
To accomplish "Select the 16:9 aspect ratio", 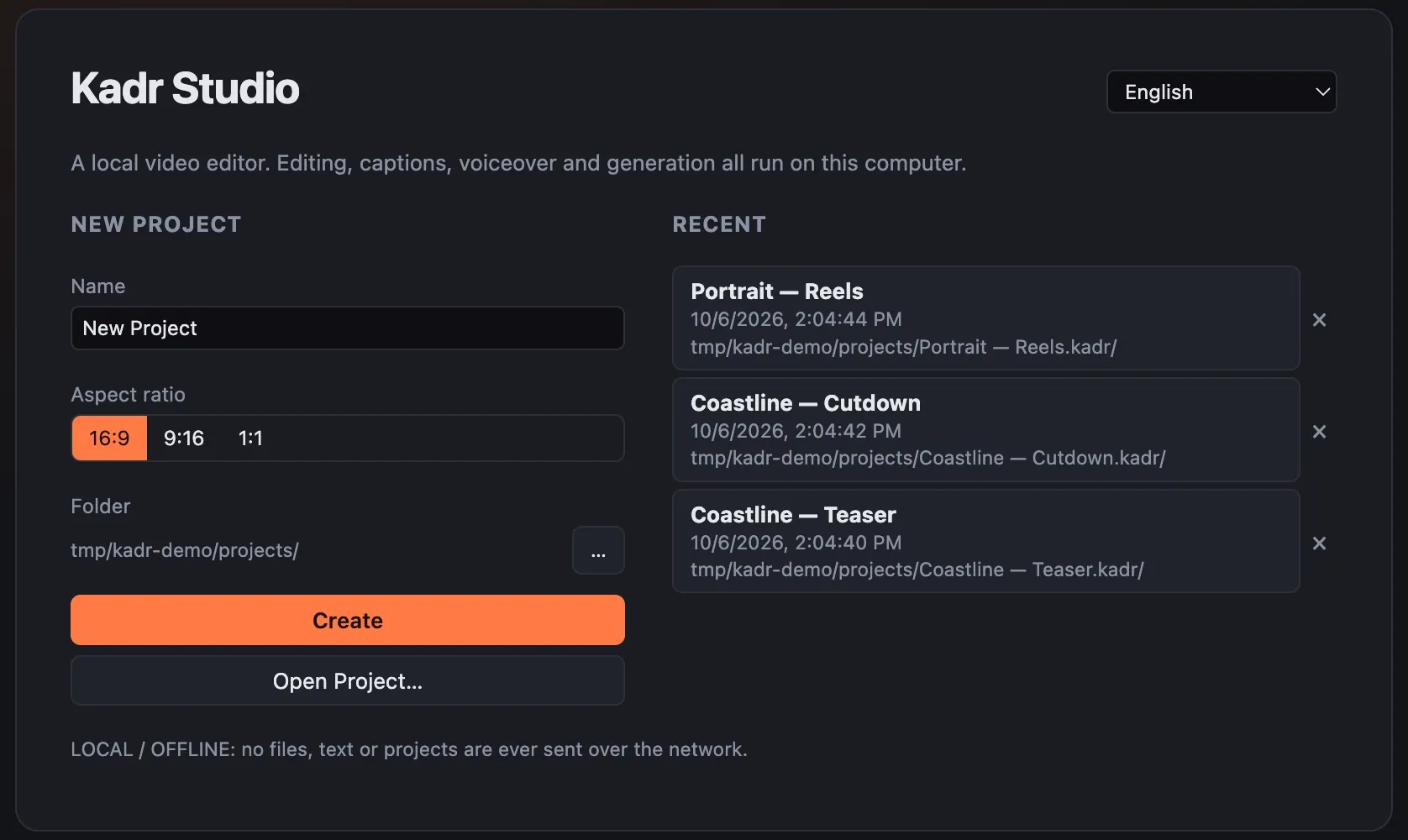I will (x=109, y=438).
